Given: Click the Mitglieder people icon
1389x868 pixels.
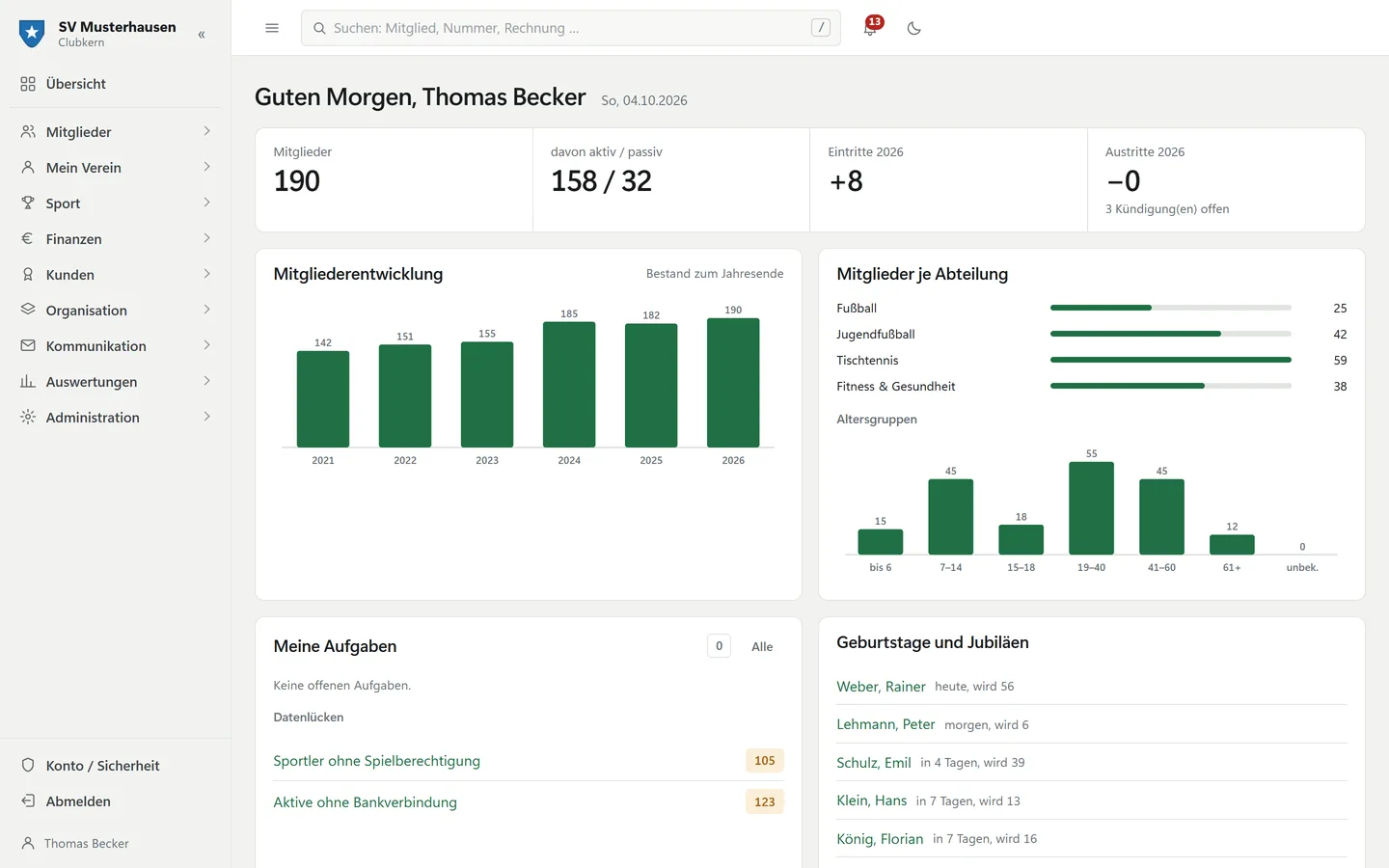Looking at the screenshot, I should [x=28, y=131].
